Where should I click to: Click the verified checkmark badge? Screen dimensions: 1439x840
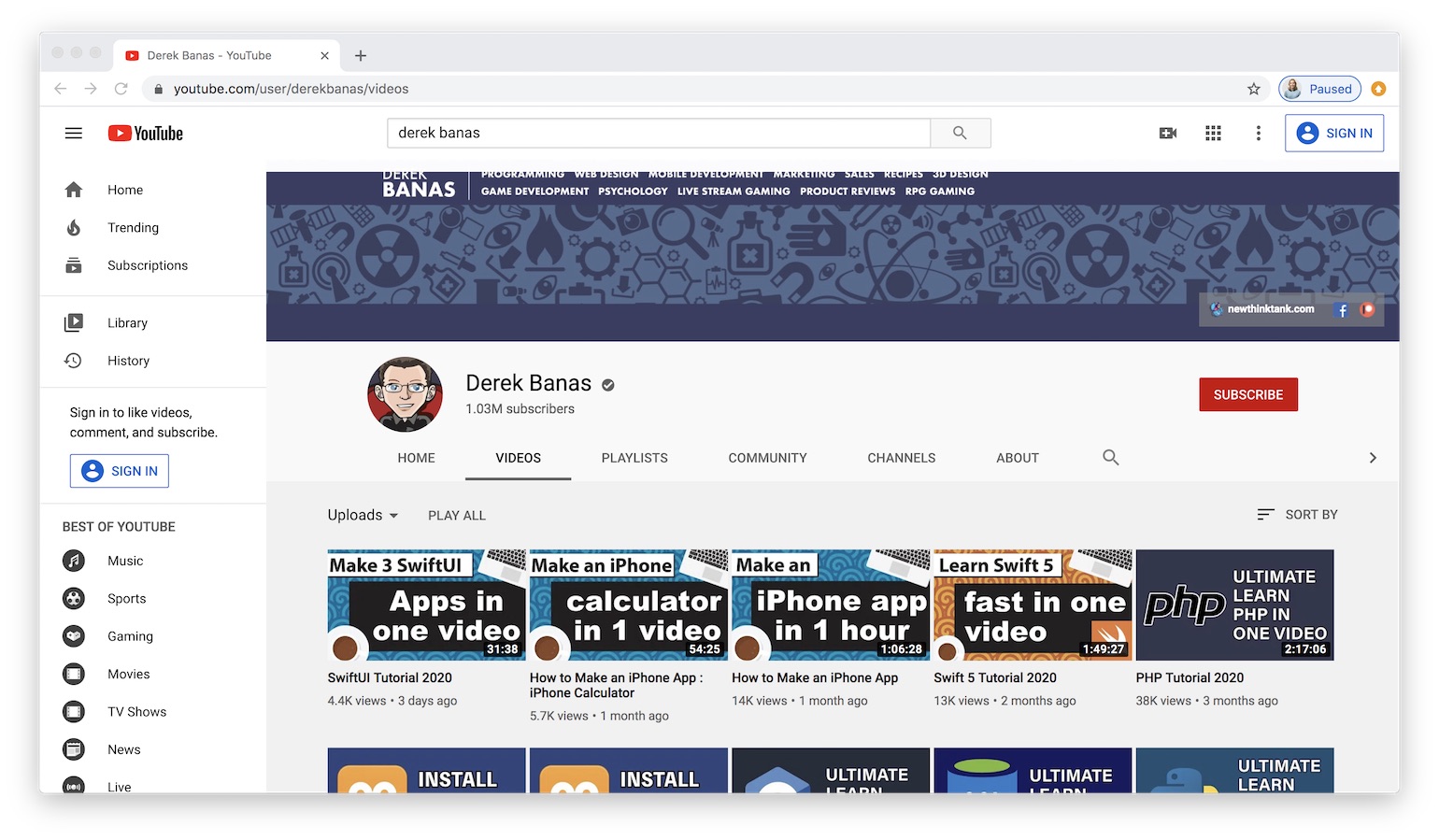click(607, 385)
